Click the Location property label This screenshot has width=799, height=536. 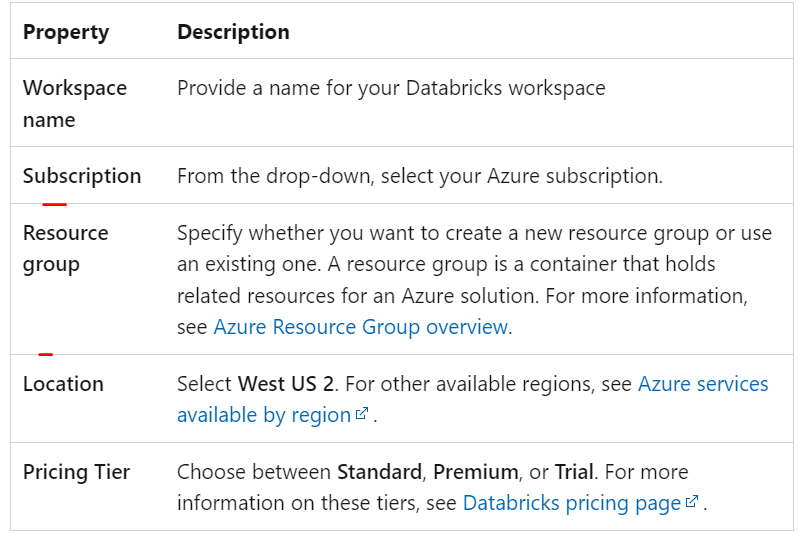[63, 384]
